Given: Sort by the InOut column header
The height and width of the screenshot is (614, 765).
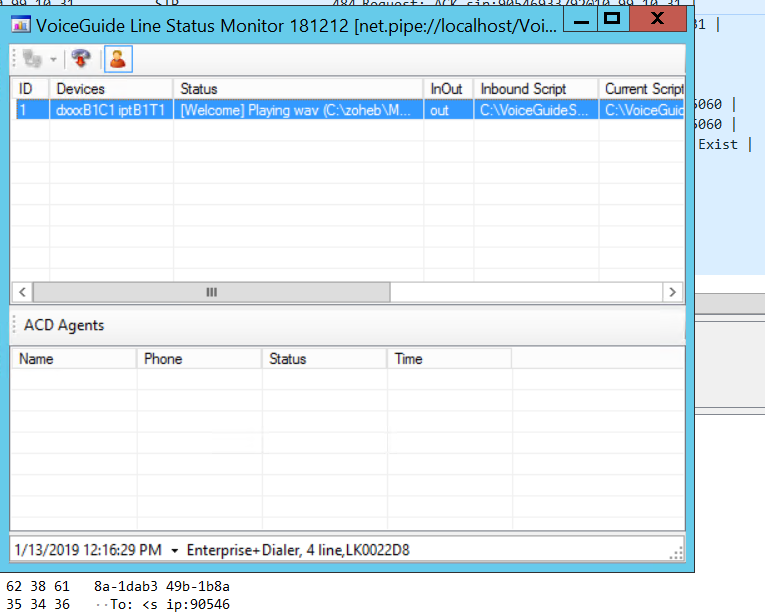Looking at the screenshot, I should [448, 89].
